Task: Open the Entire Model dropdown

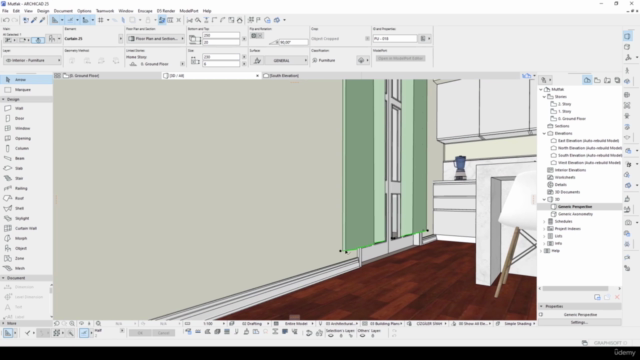Action: pos(297,324)
